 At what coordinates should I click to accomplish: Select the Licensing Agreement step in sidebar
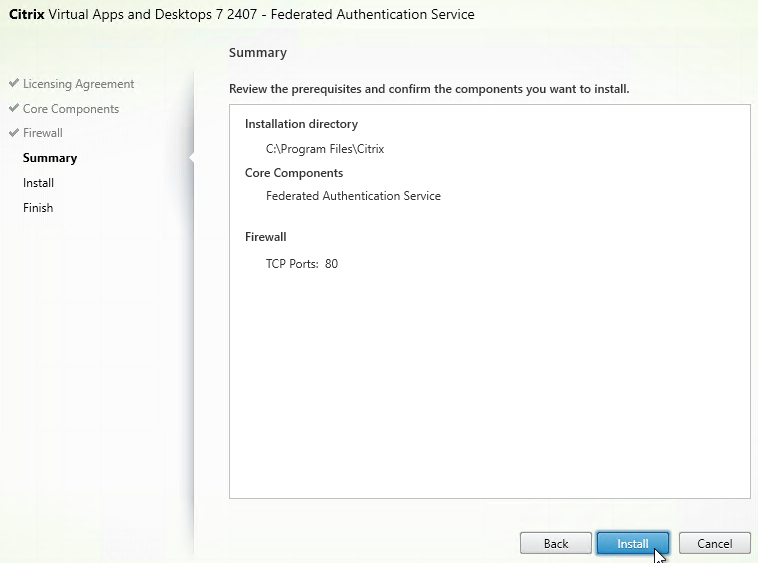tap(78, 84)
